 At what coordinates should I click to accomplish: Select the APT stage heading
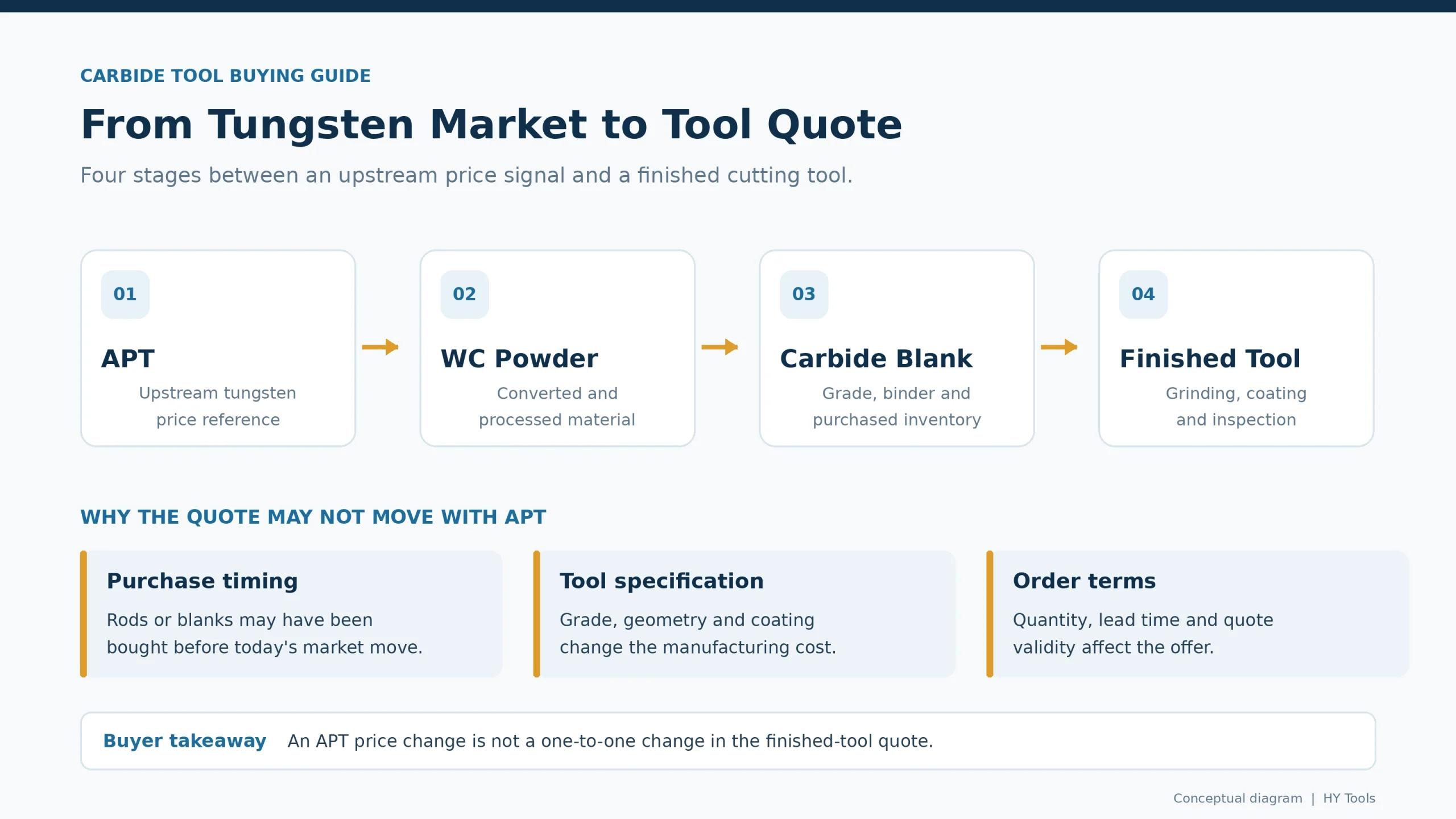128,359
